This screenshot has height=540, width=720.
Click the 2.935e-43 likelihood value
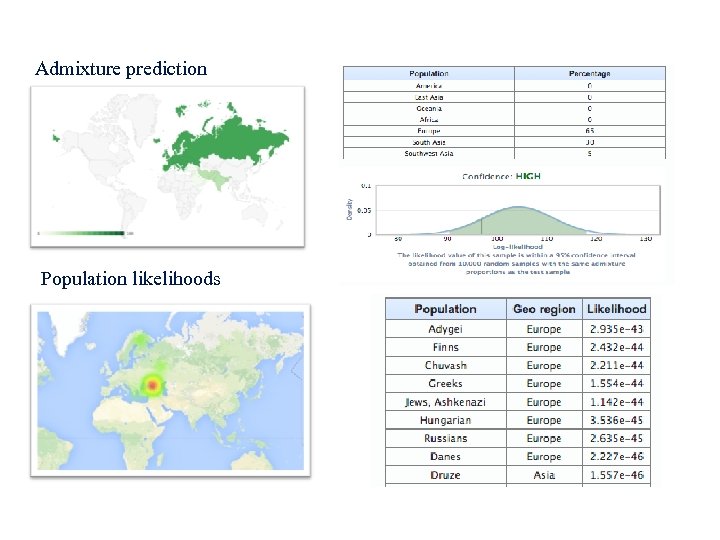click(617, 329)
